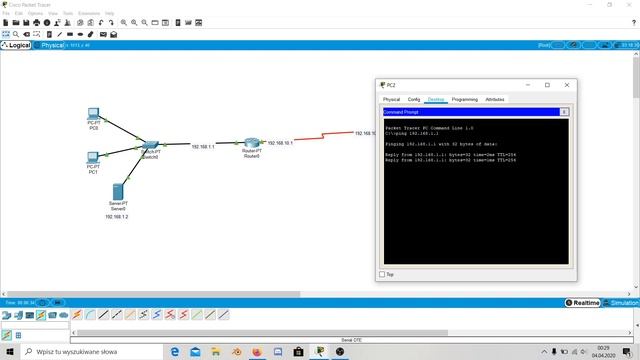The width and height of the screenshot is (640, 360).
Task: Select the Draw Line tool
Action: 60,34
